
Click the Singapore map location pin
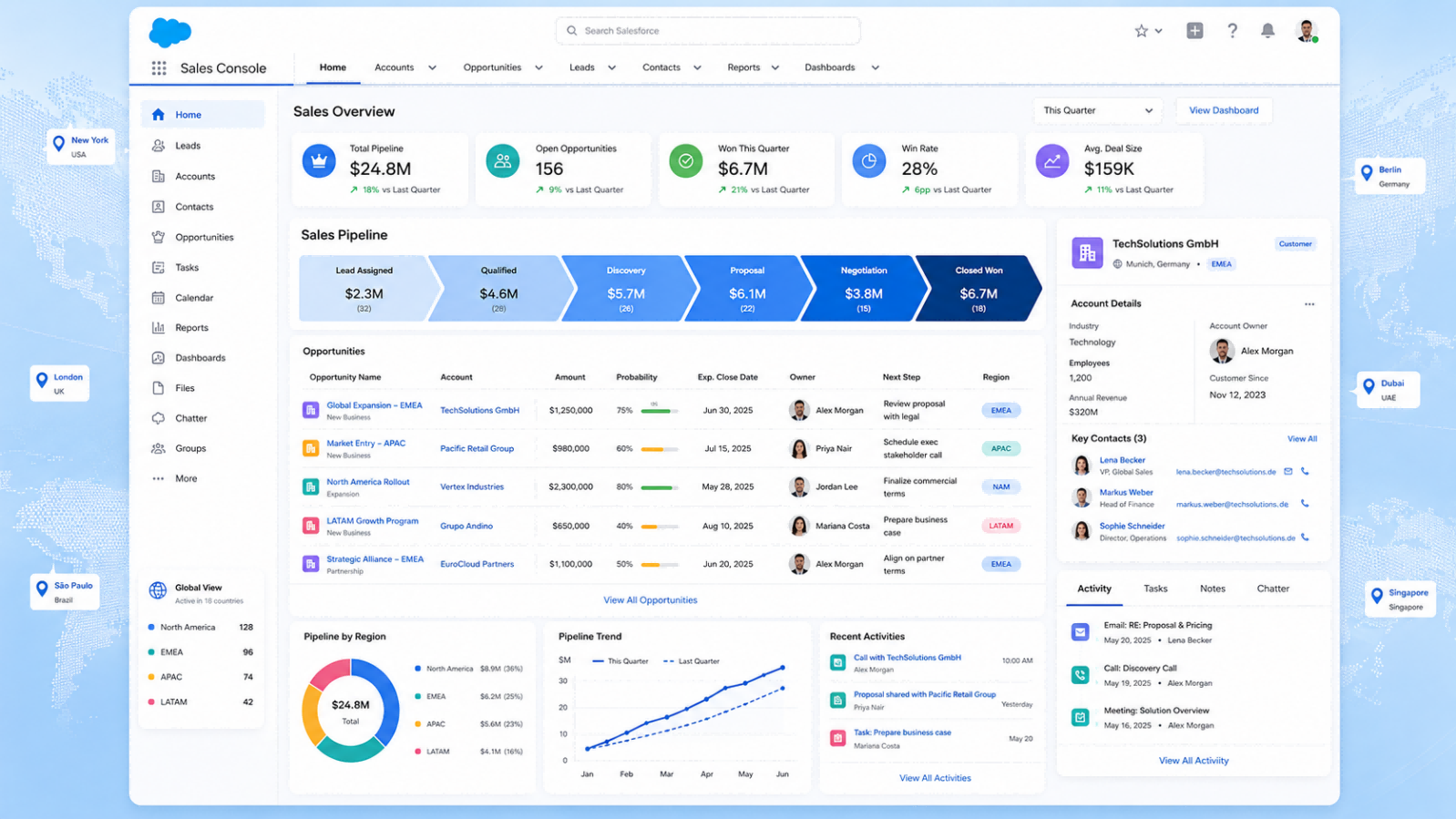click(x=1377, y=596)
